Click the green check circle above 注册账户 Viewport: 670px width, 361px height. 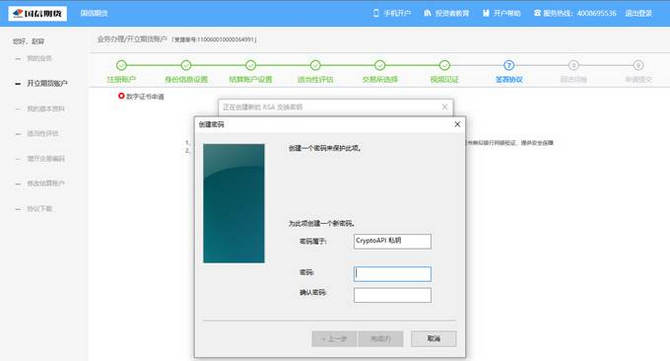121,65
